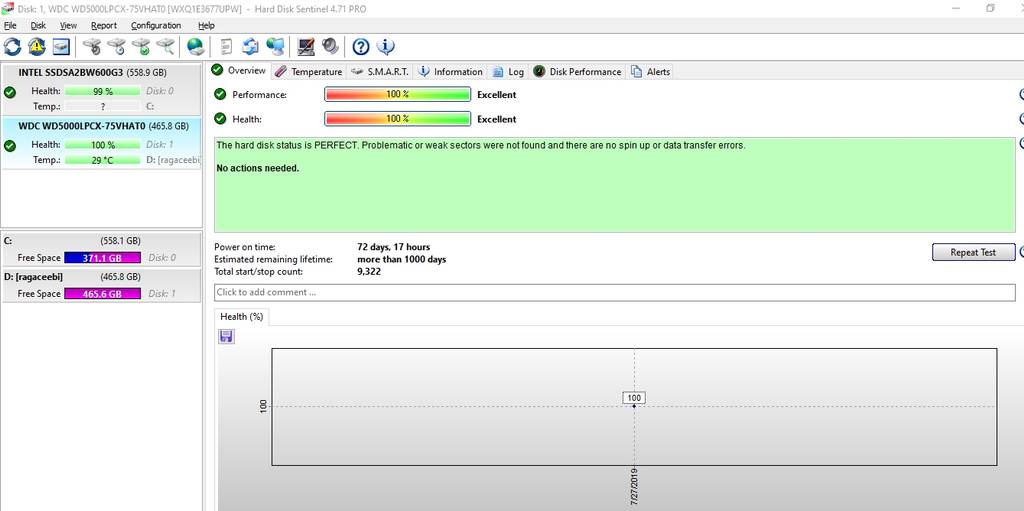Select the Health (%) graph tab
The height and width of the screenshot is (511, 1024).
point(242,317)
